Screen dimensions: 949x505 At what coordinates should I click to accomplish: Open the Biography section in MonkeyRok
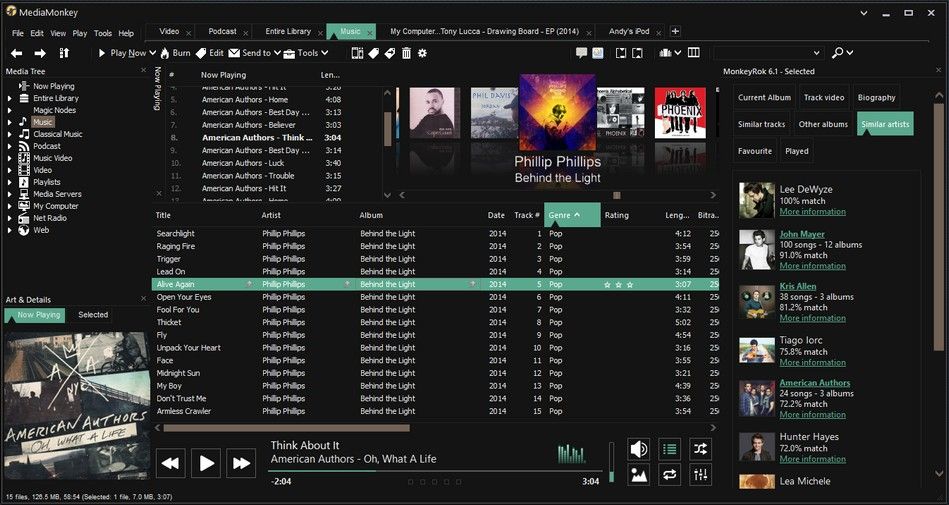(876, 97)
